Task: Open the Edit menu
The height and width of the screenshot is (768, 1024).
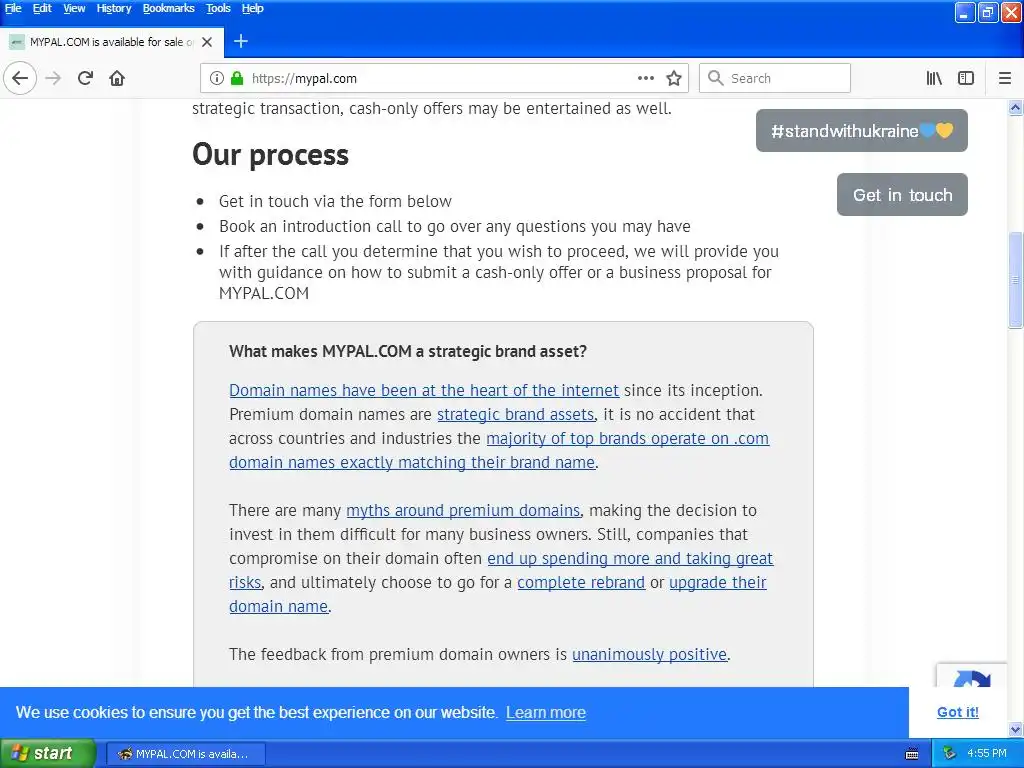Action: [42, 8]
